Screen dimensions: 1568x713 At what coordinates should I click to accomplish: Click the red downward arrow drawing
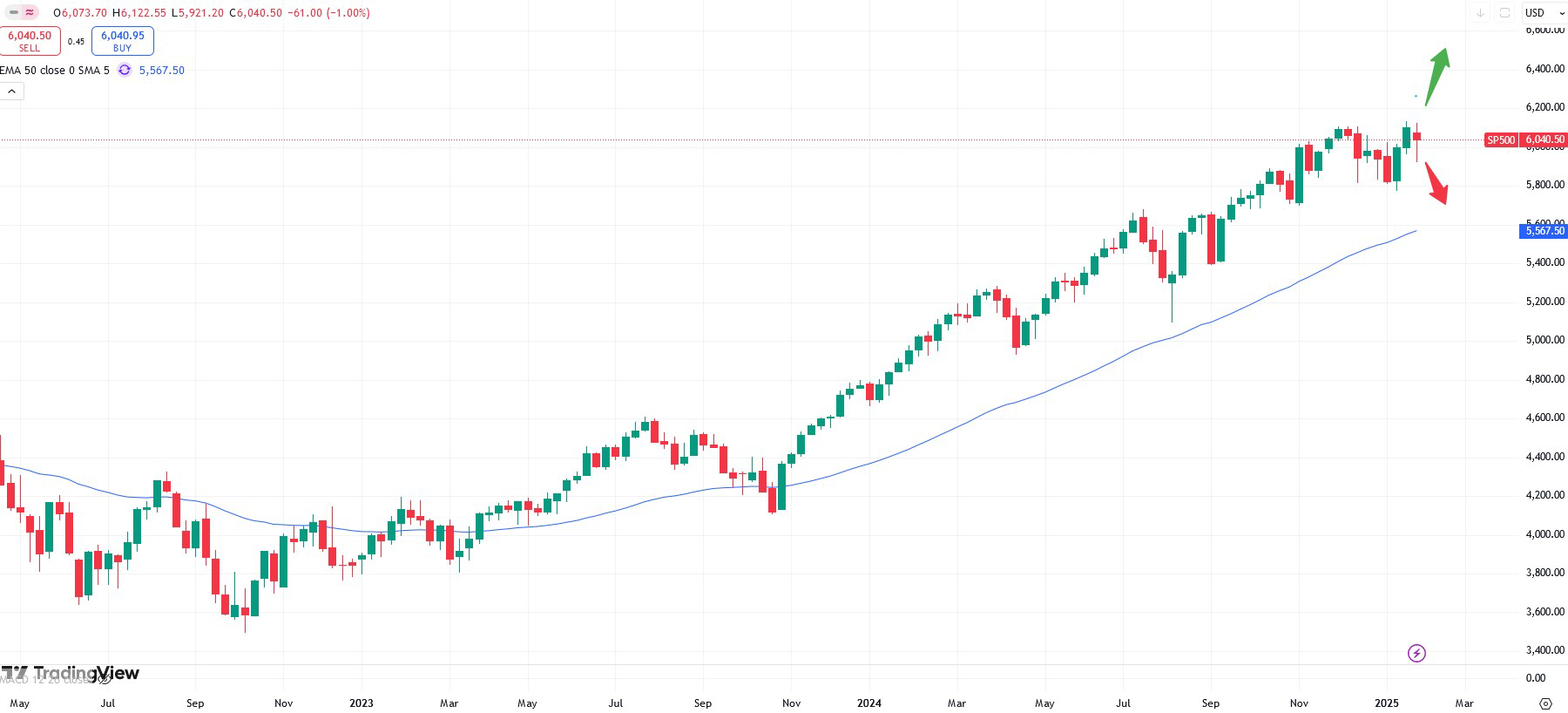(x=1436, y=183)
